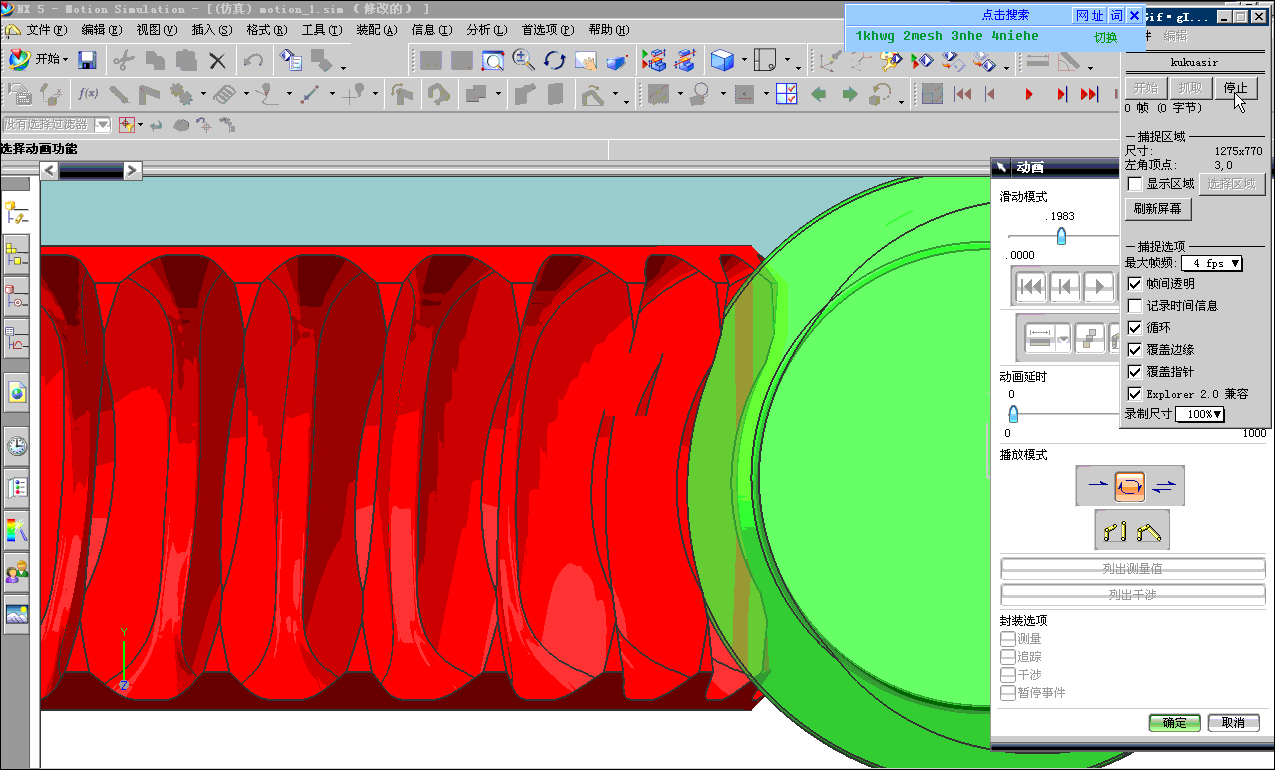Open the Assembly Navigator sidebar icon

[16, 254]
